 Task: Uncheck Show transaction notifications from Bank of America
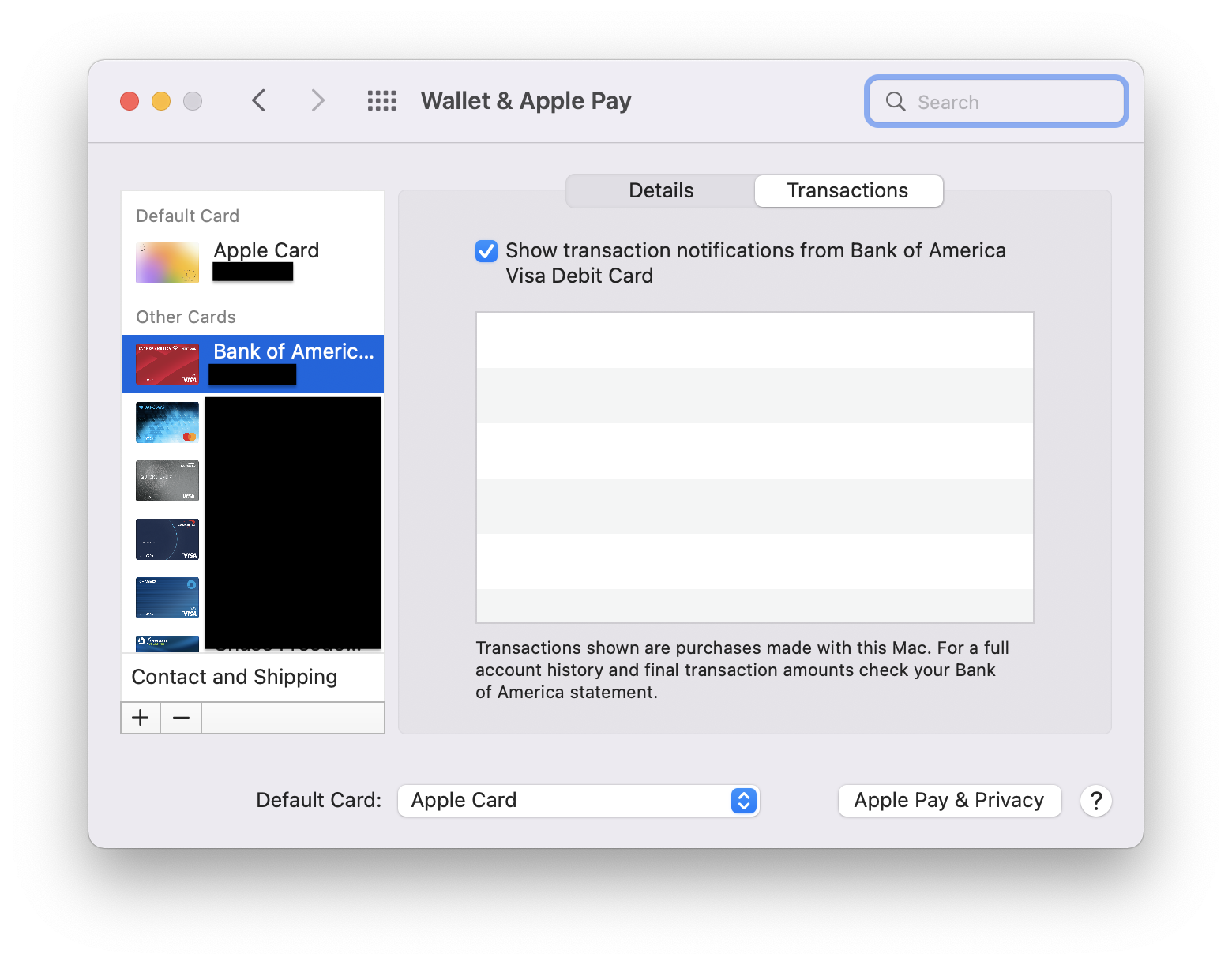[486, 250]
